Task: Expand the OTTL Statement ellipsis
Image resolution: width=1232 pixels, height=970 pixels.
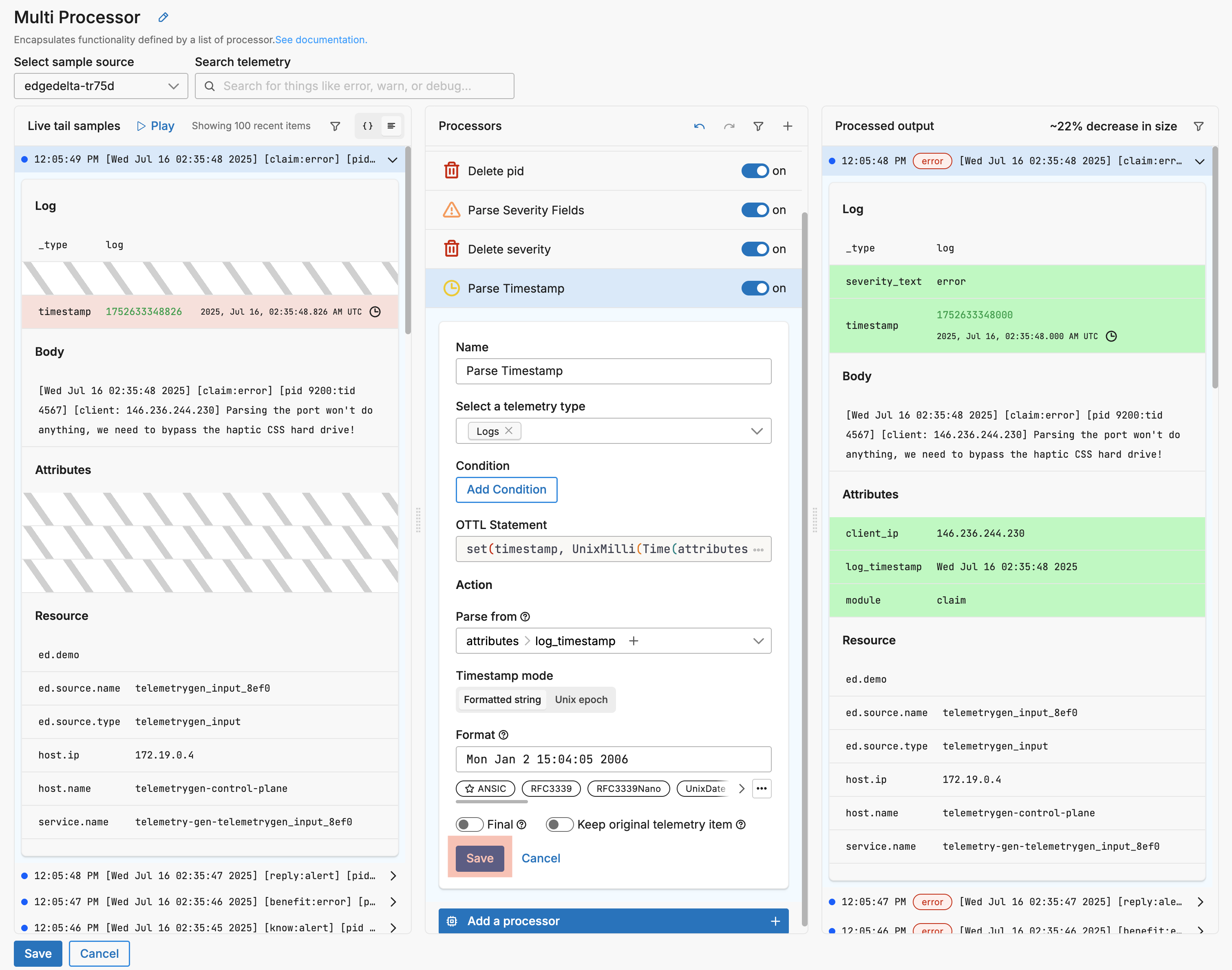Action: [758, 549]
